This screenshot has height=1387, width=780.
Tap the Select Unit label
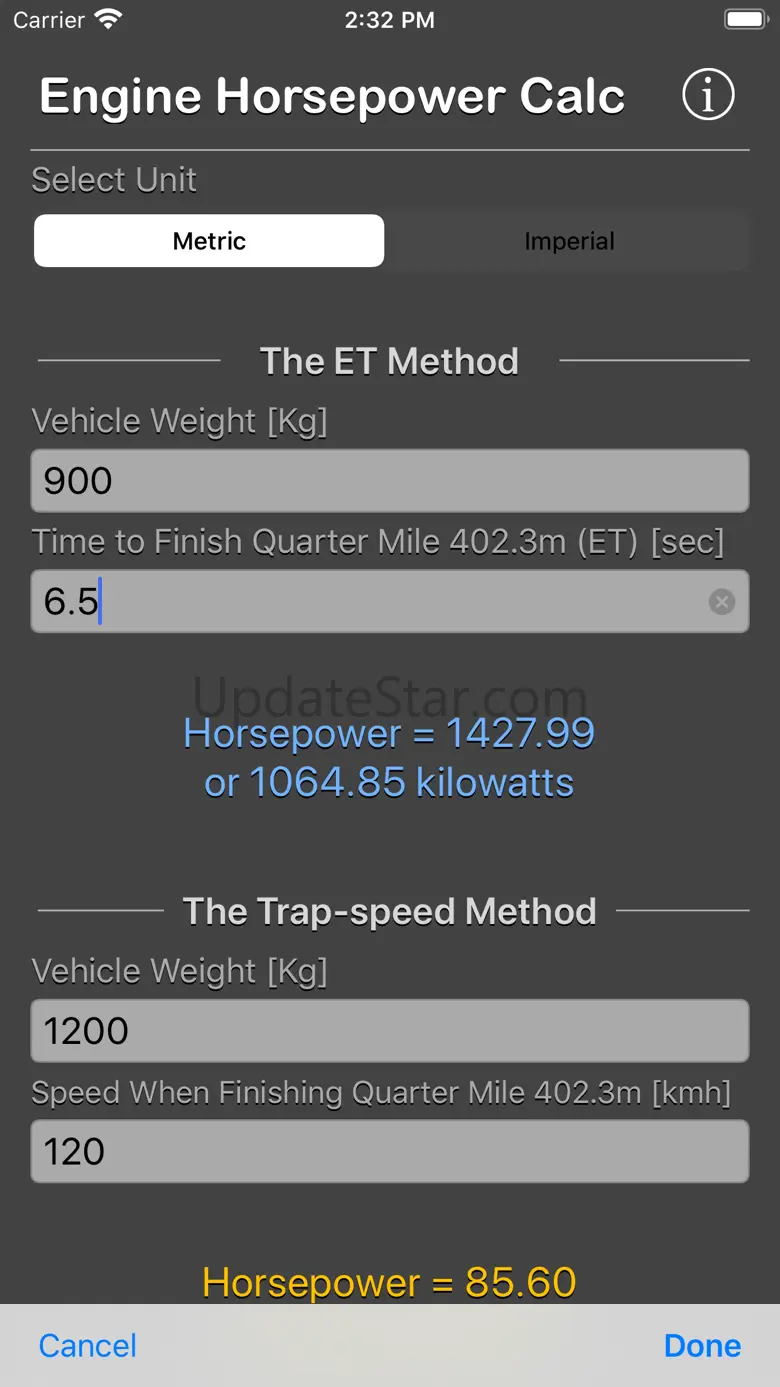[x=114, y=180]
